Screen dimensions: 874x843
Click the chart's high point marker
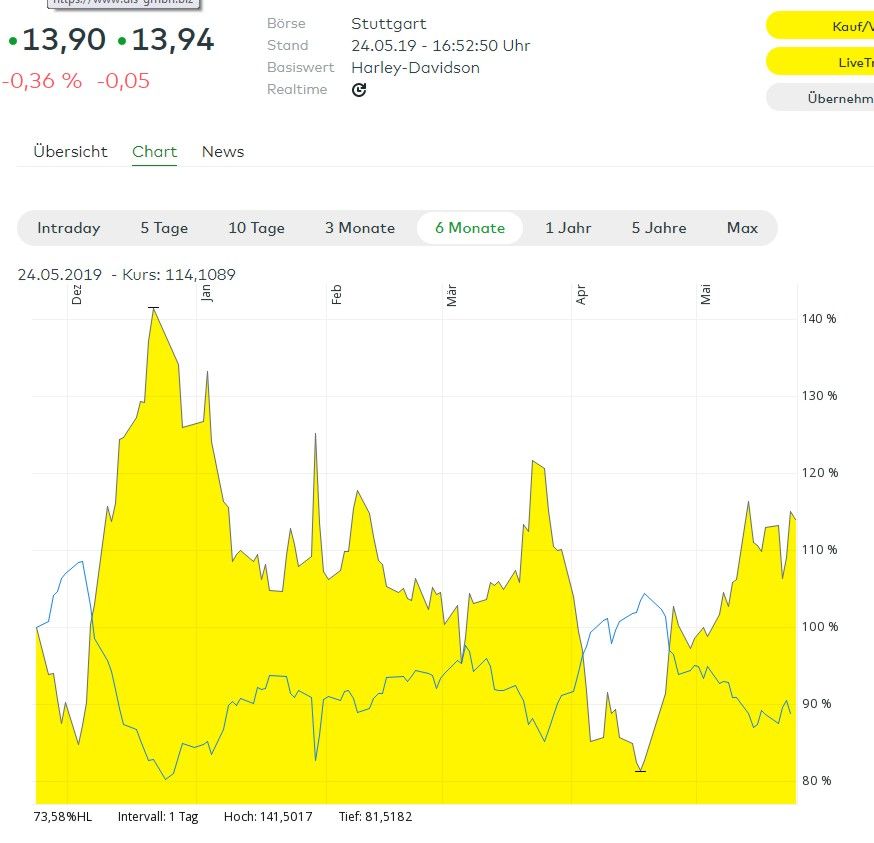(x=153, y=308)
